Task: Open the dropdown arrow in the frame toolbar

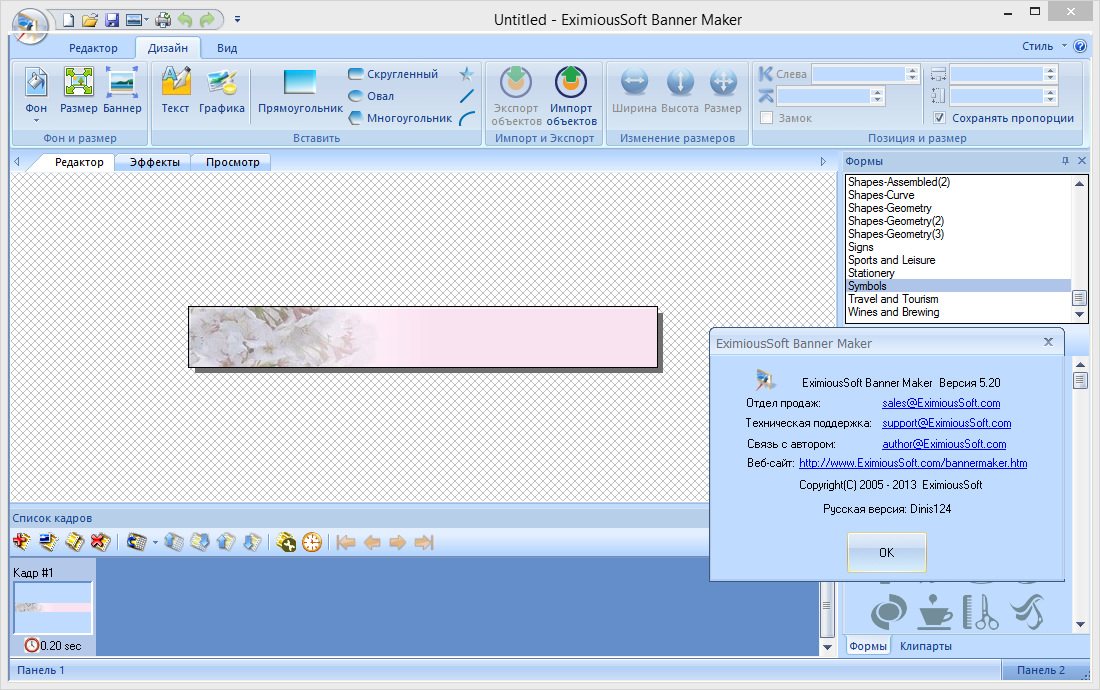Action: (155, 542)
